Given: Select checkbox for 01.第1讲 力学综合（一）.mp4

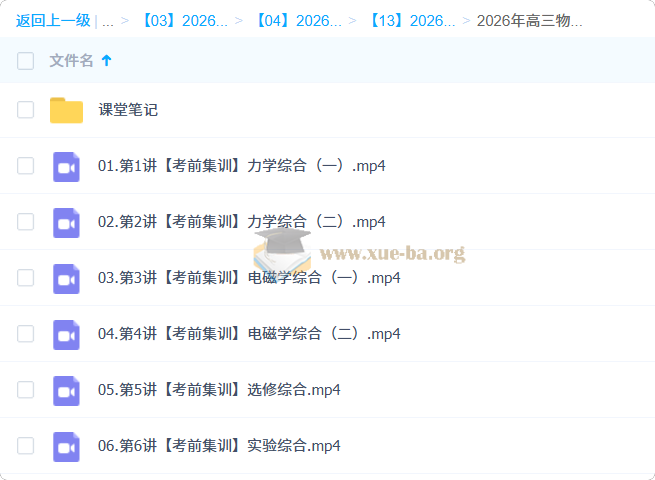Looking at the screenshot, I should [x=25, y=166].
